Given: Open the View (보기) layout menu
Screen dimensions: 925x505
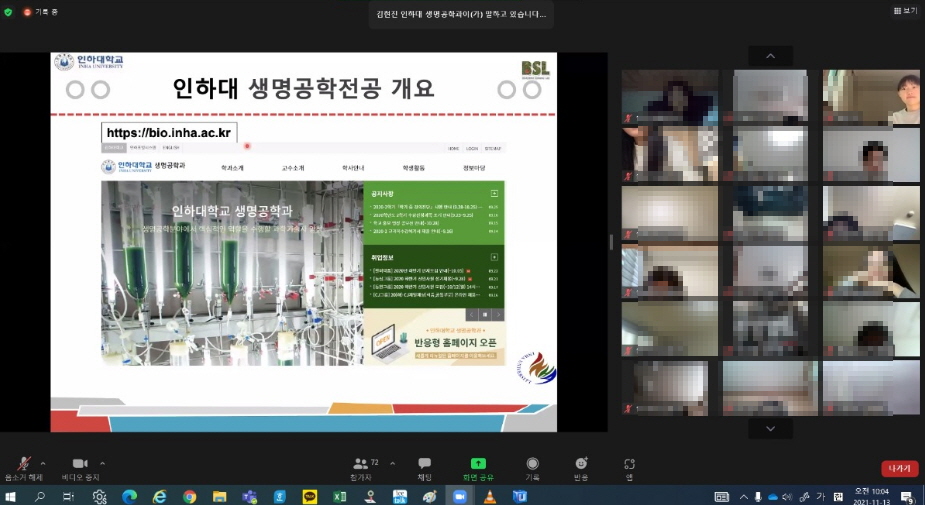Looking at the screenshot, I should tap(905, 11).
